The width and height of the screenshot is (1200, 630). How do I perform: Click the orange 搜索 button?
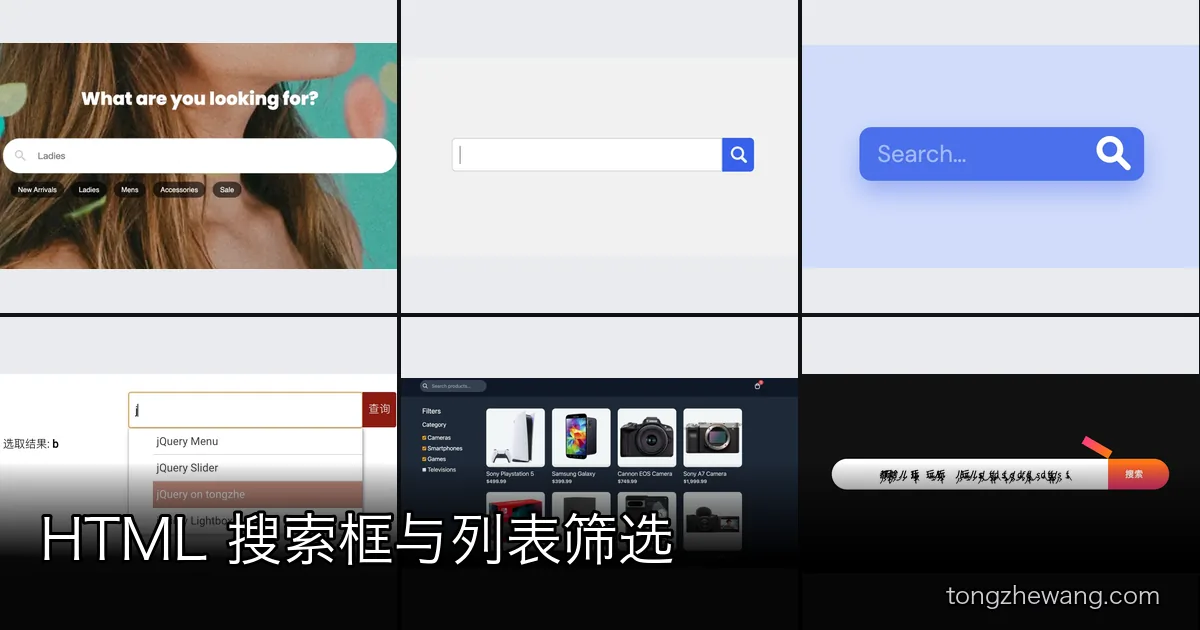[x=1138, y=474]
